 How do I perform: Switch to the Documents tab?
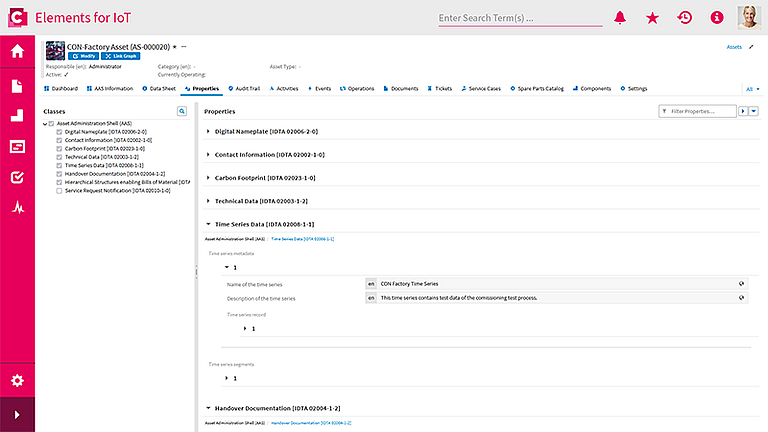click(401, 89)
